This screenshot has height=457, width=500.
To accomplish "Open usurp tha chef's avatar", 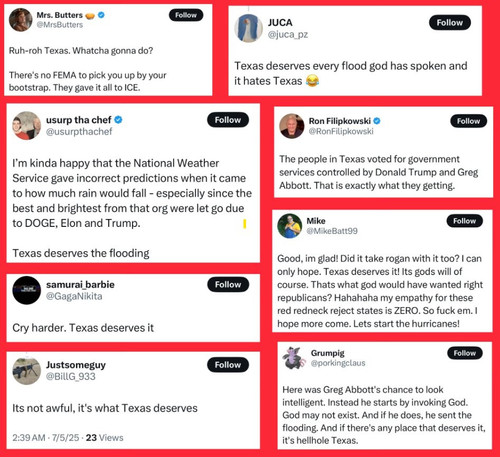I will pos(27,126).
